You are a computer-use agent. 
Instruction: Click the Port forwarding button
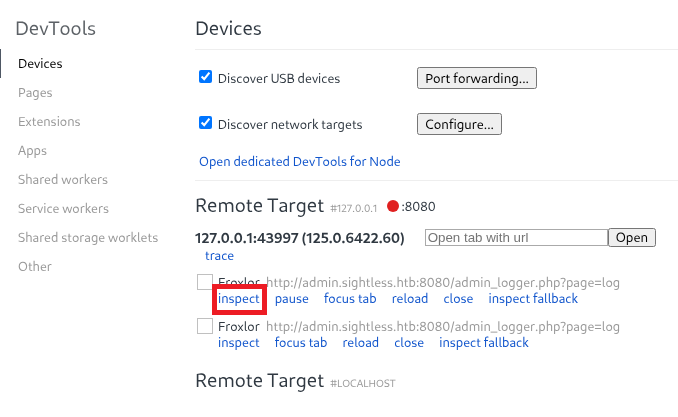click(477, 78)
